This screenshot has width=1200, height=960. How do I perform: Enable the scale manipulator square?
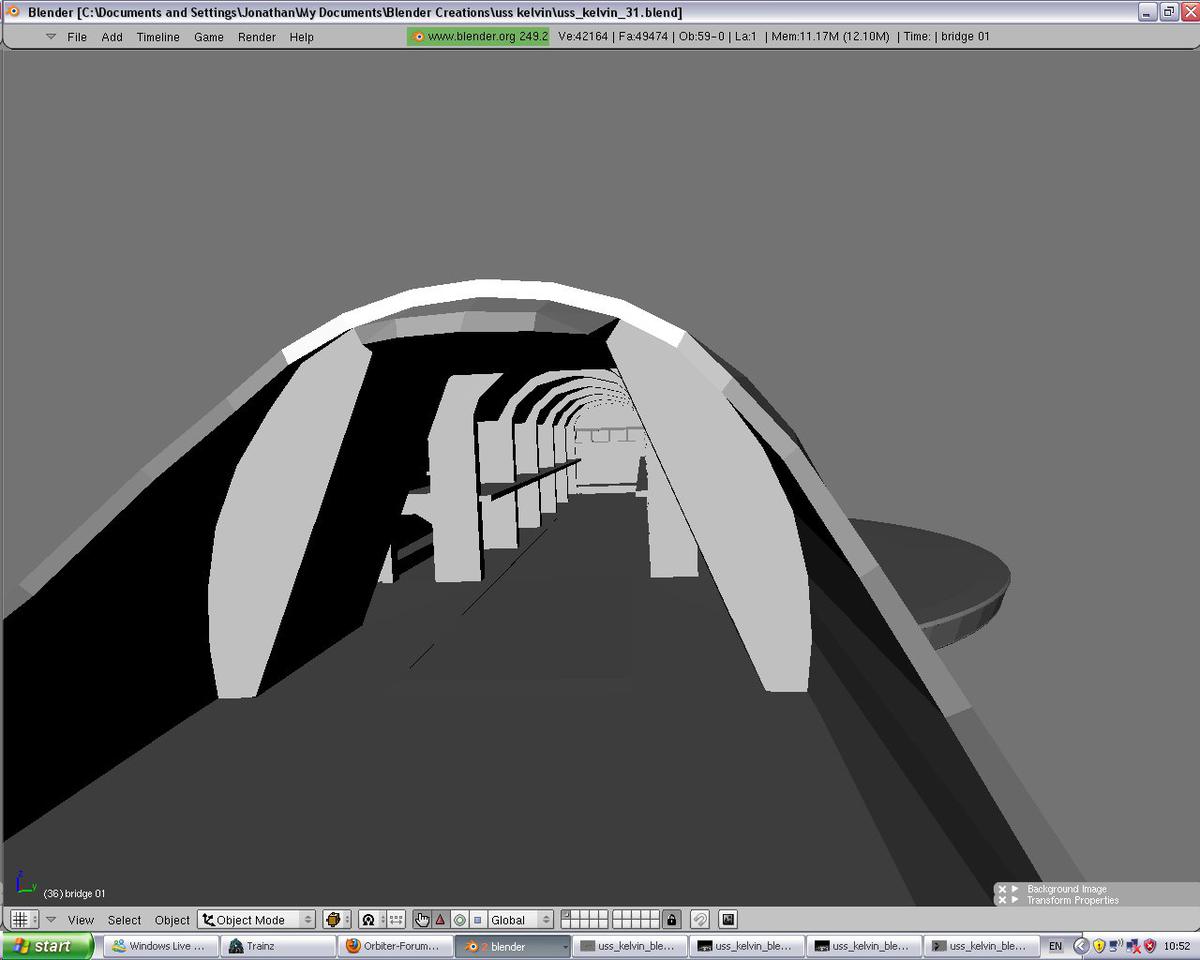point(477,919)
